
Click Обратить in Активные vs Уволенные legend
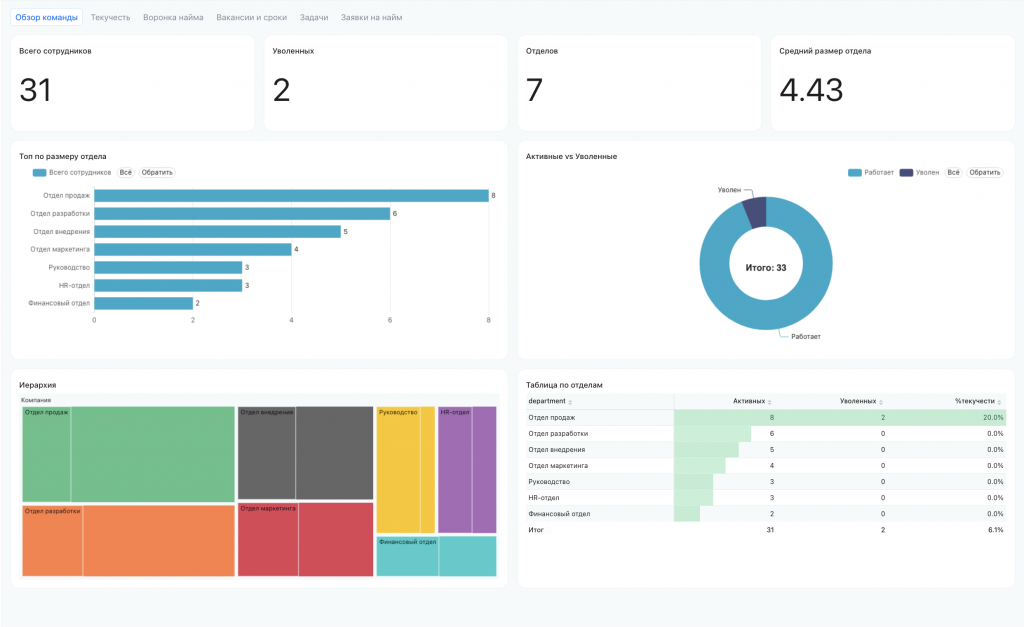[x=985, y=172]
